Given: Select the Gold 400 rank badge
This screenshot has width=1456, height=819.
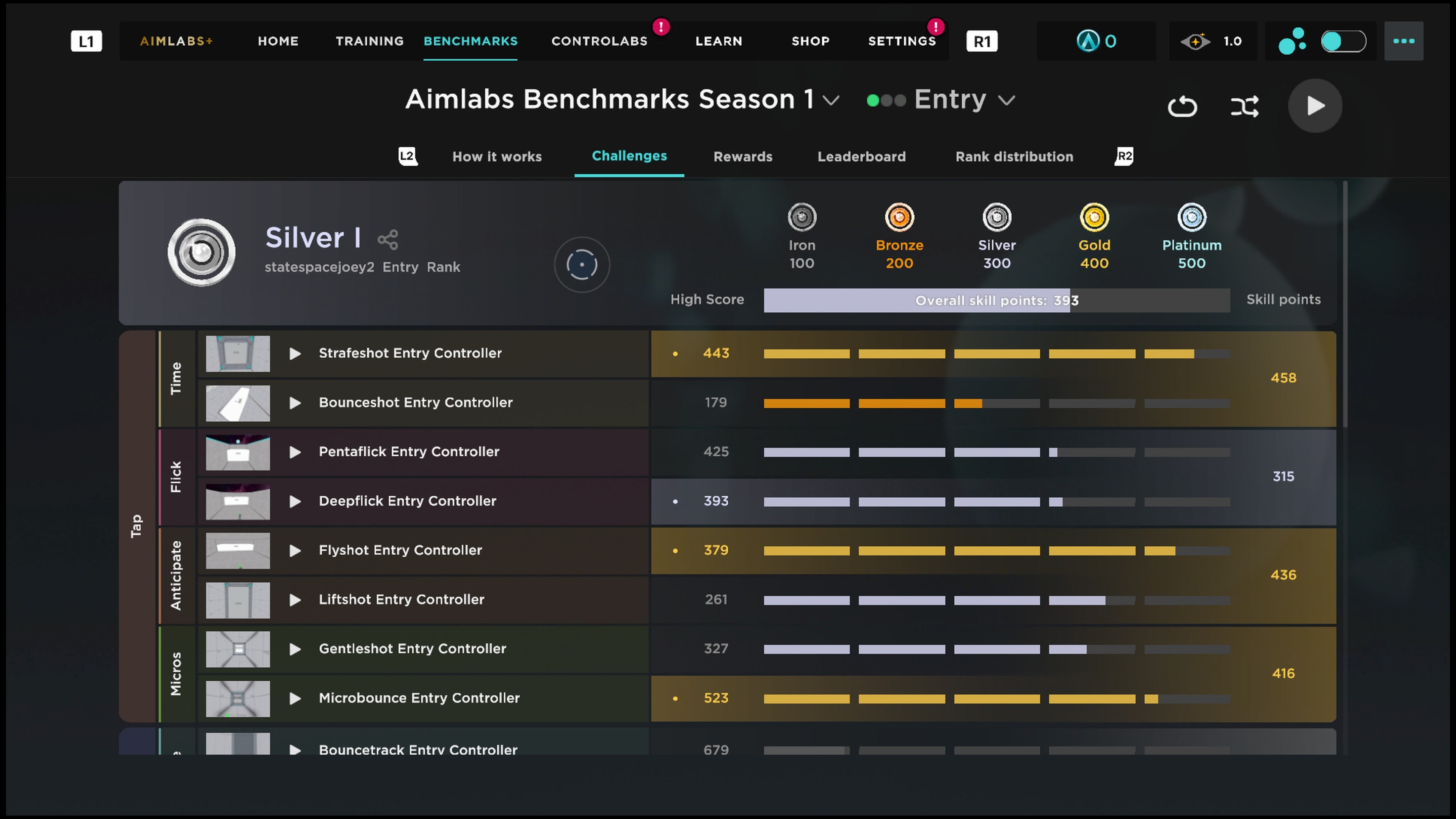Looking at the screenshot, I should [x=1094, y=217].
